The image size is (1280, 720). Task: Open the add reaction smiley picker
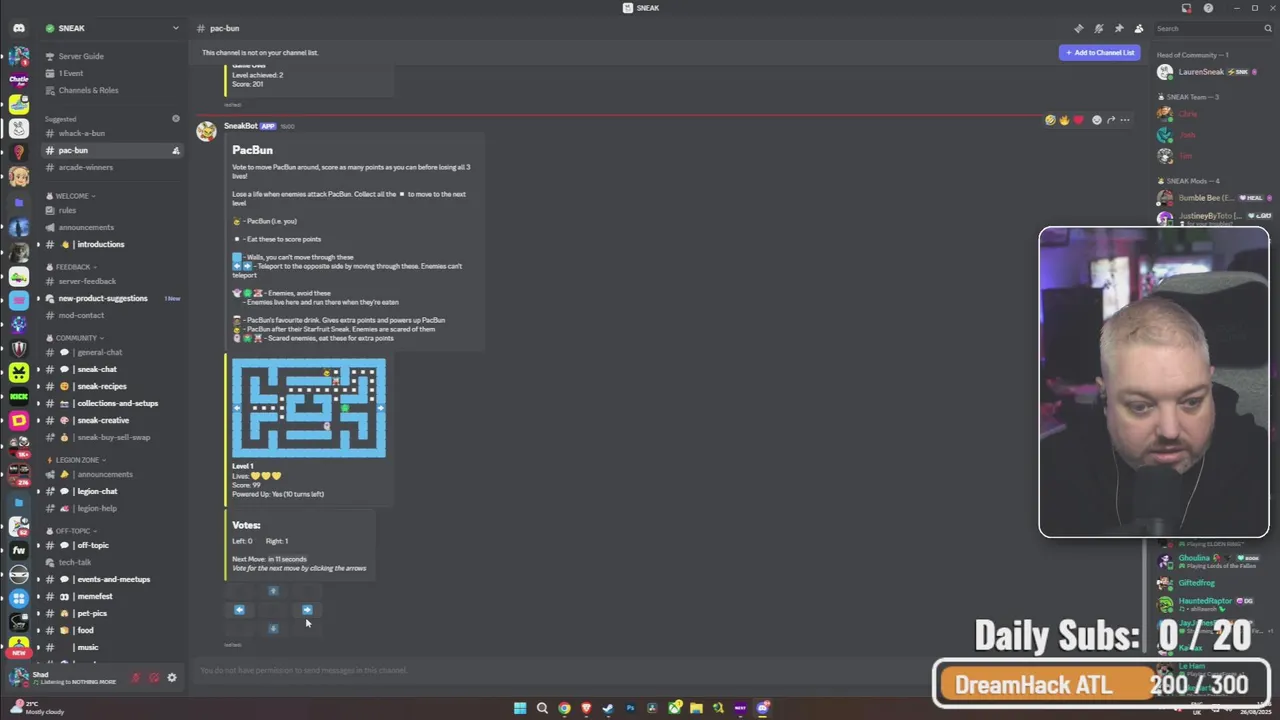1096,120
